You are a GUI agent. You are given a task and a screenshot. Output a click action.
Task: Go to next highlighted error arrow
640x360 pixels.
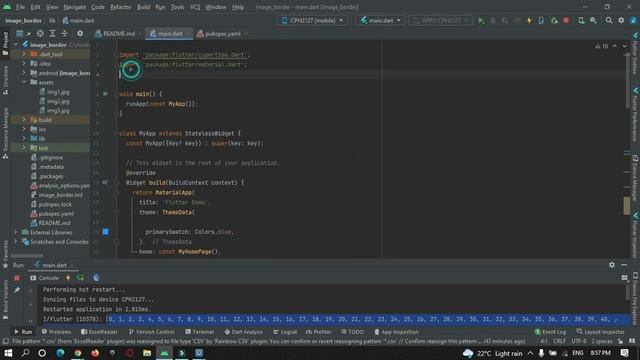[624, 46]
